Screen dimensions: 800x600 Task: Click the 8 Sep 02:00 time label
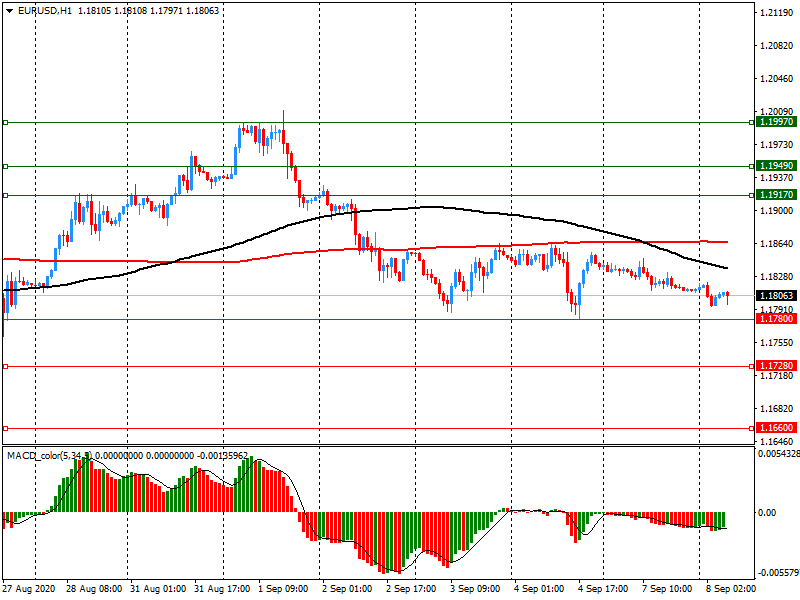pyautogui.click(x=731, y=589)
